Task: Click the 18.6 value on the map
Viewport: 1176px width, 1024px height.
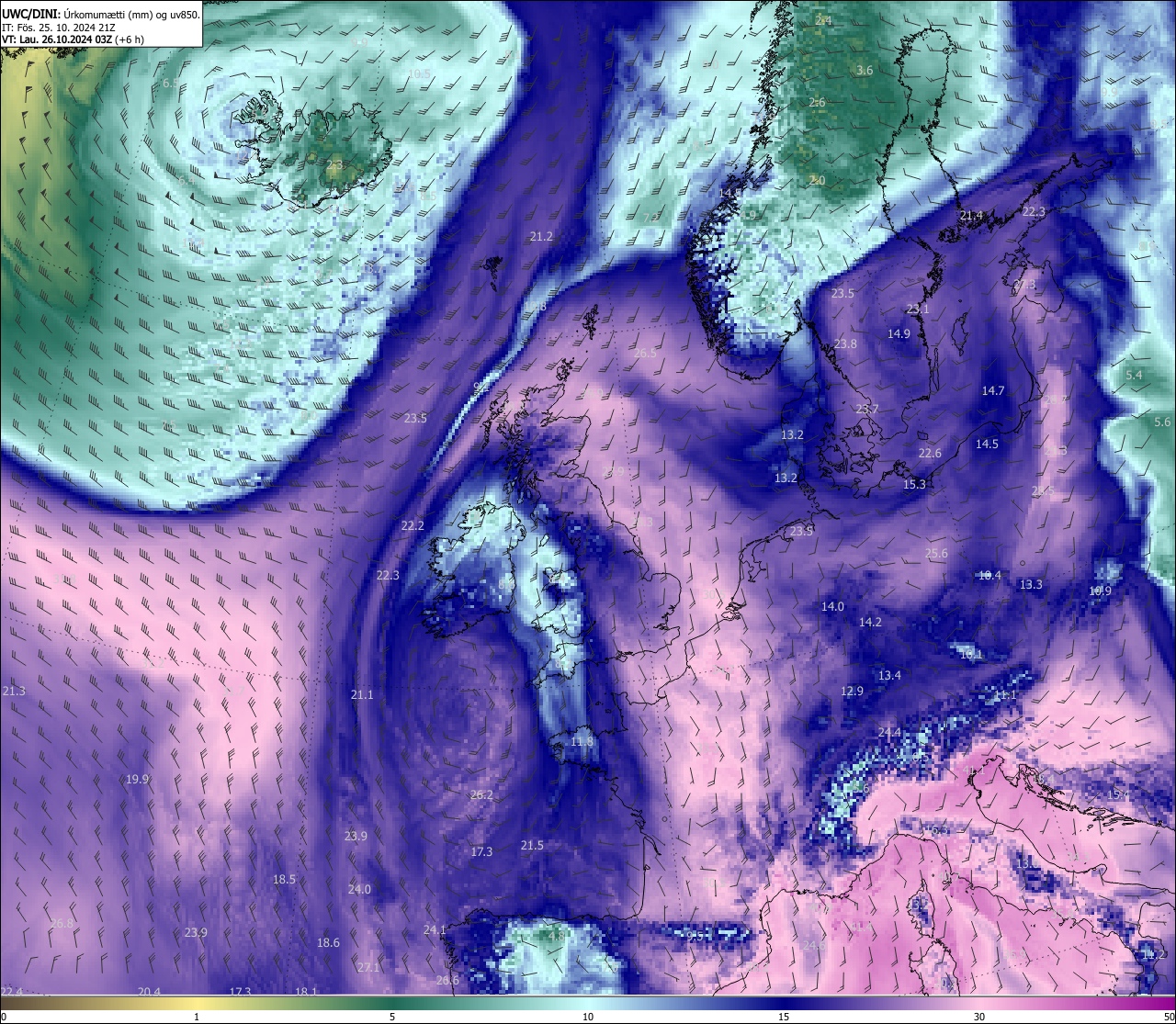Action: pos(328,943)
